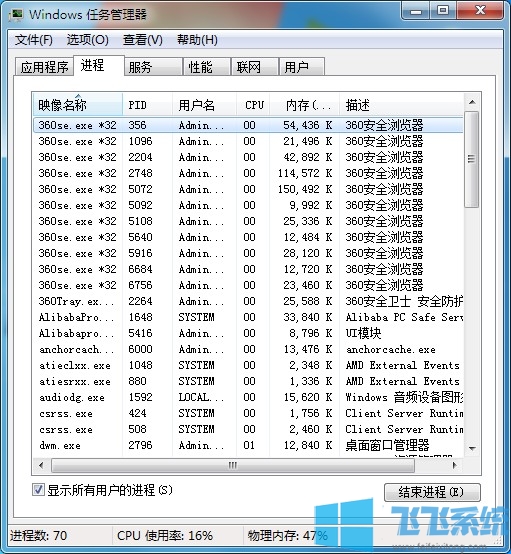Show the 用户 tab
The image size is (511, 554).
(x=301, y=67)
